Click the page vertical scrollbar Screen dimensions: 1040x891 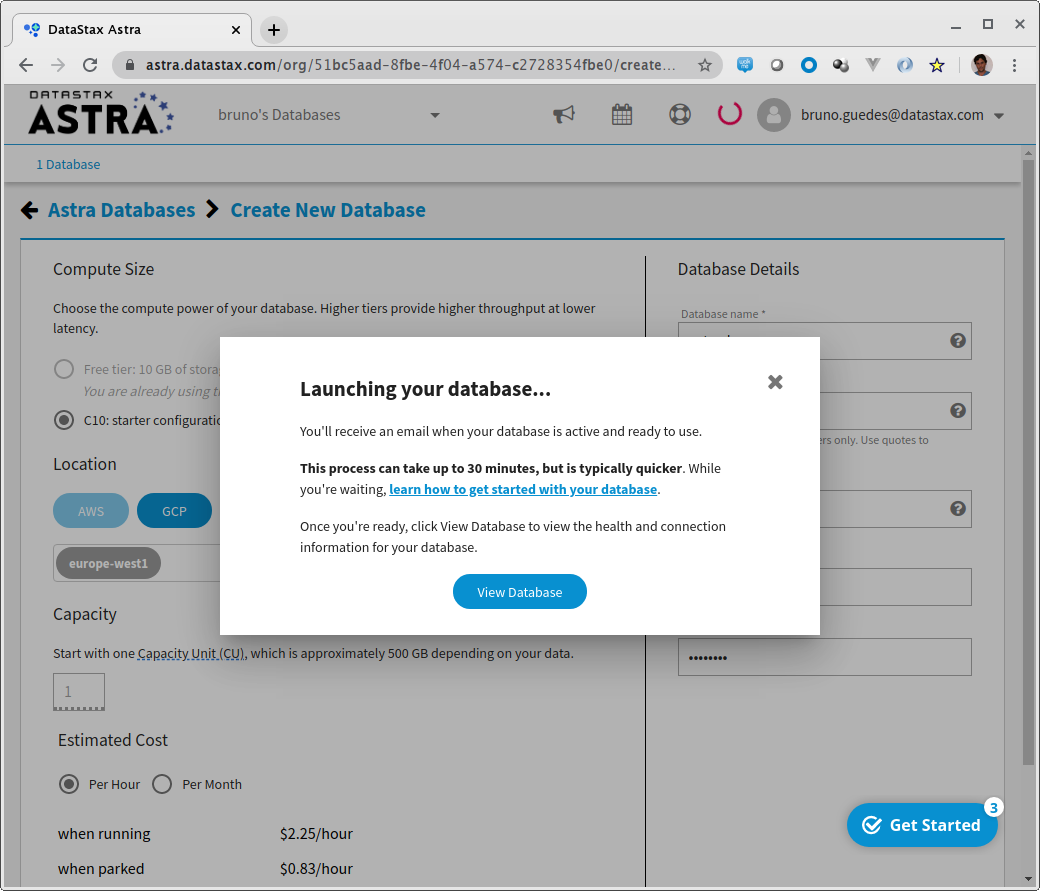(x=1028, y=462)
